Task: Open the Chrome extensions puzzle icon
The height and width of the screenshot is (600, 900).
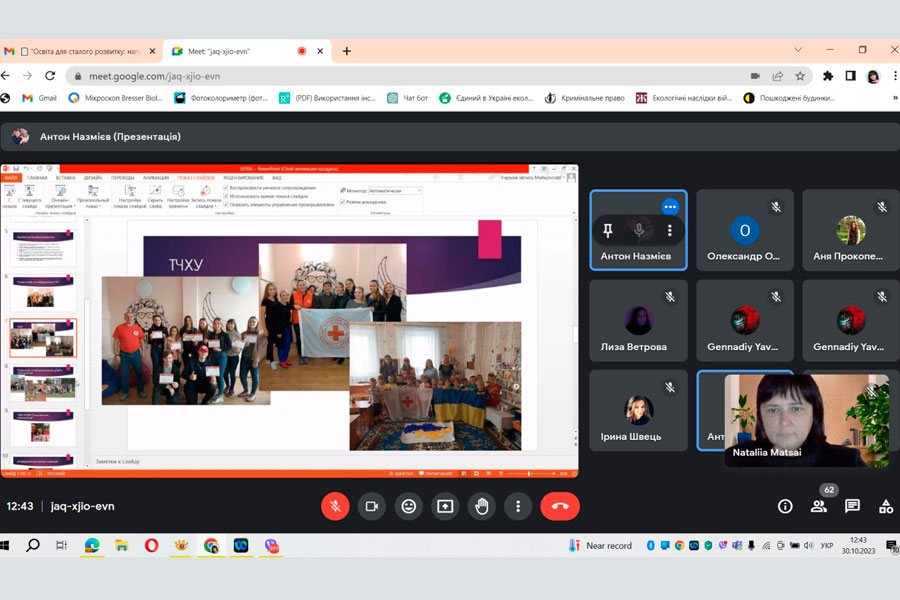Action: click(828, 76)
